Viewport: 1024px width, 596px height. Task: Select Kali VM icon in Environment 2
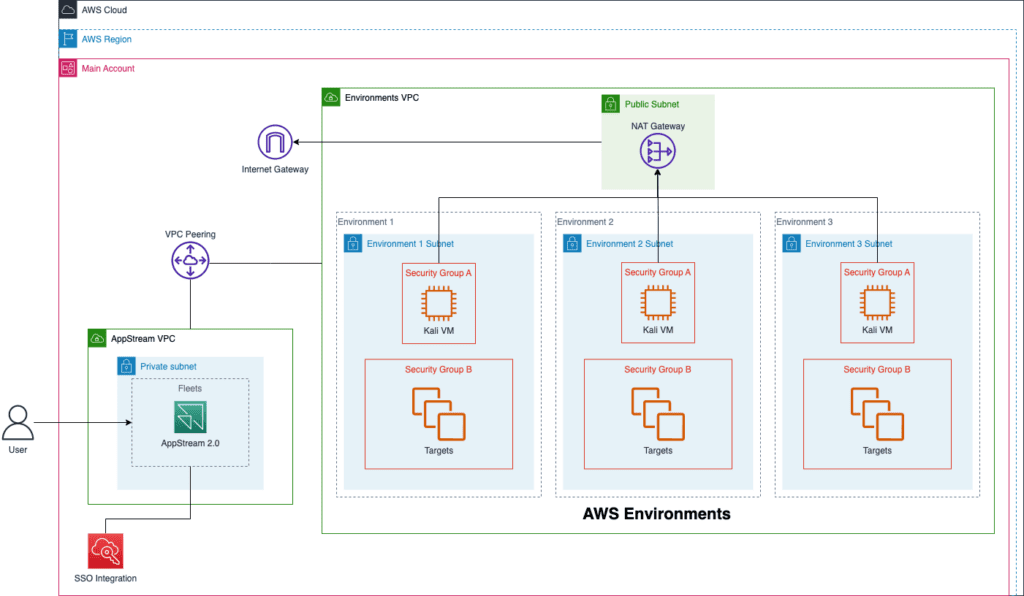[x=657, y=303]
